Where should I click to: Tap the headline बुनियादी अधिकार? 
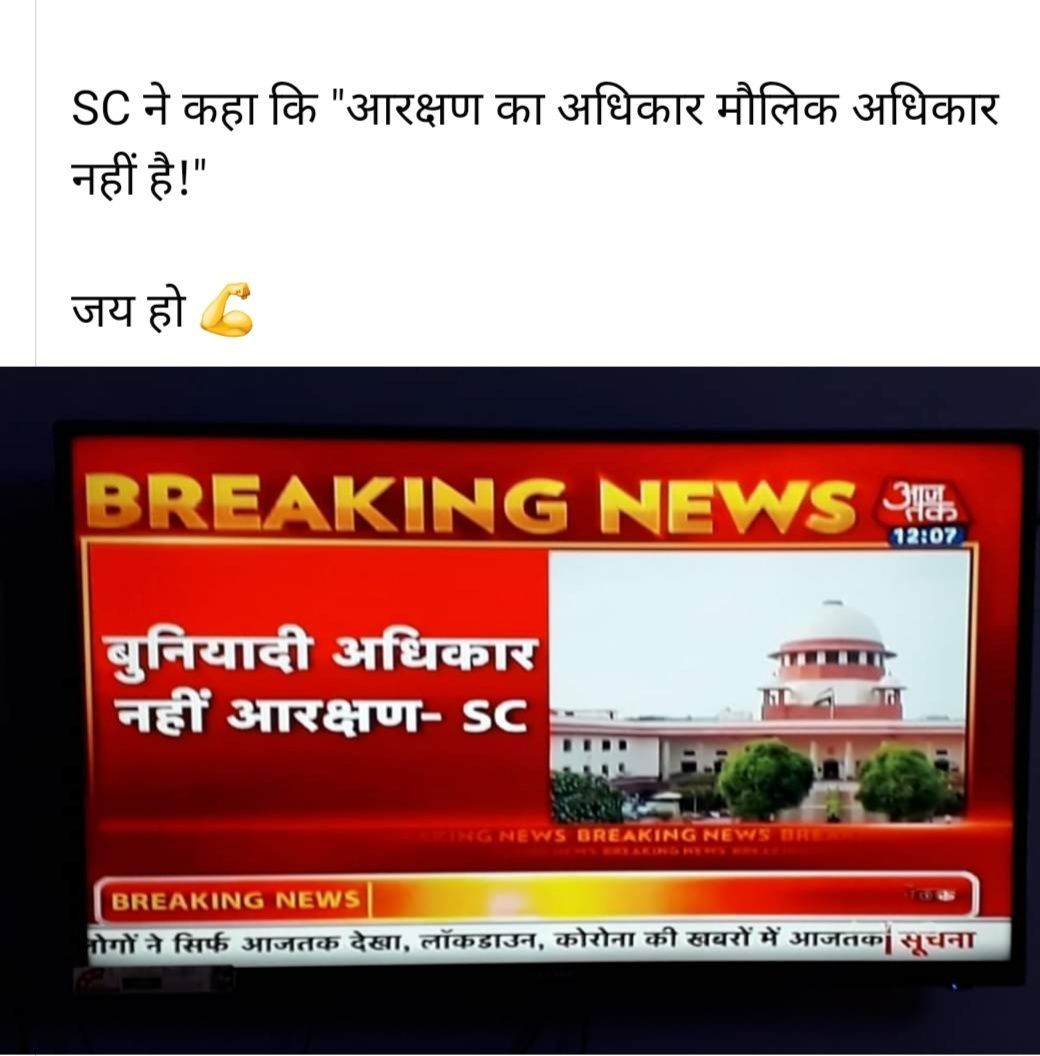click(x=321, y=655)
